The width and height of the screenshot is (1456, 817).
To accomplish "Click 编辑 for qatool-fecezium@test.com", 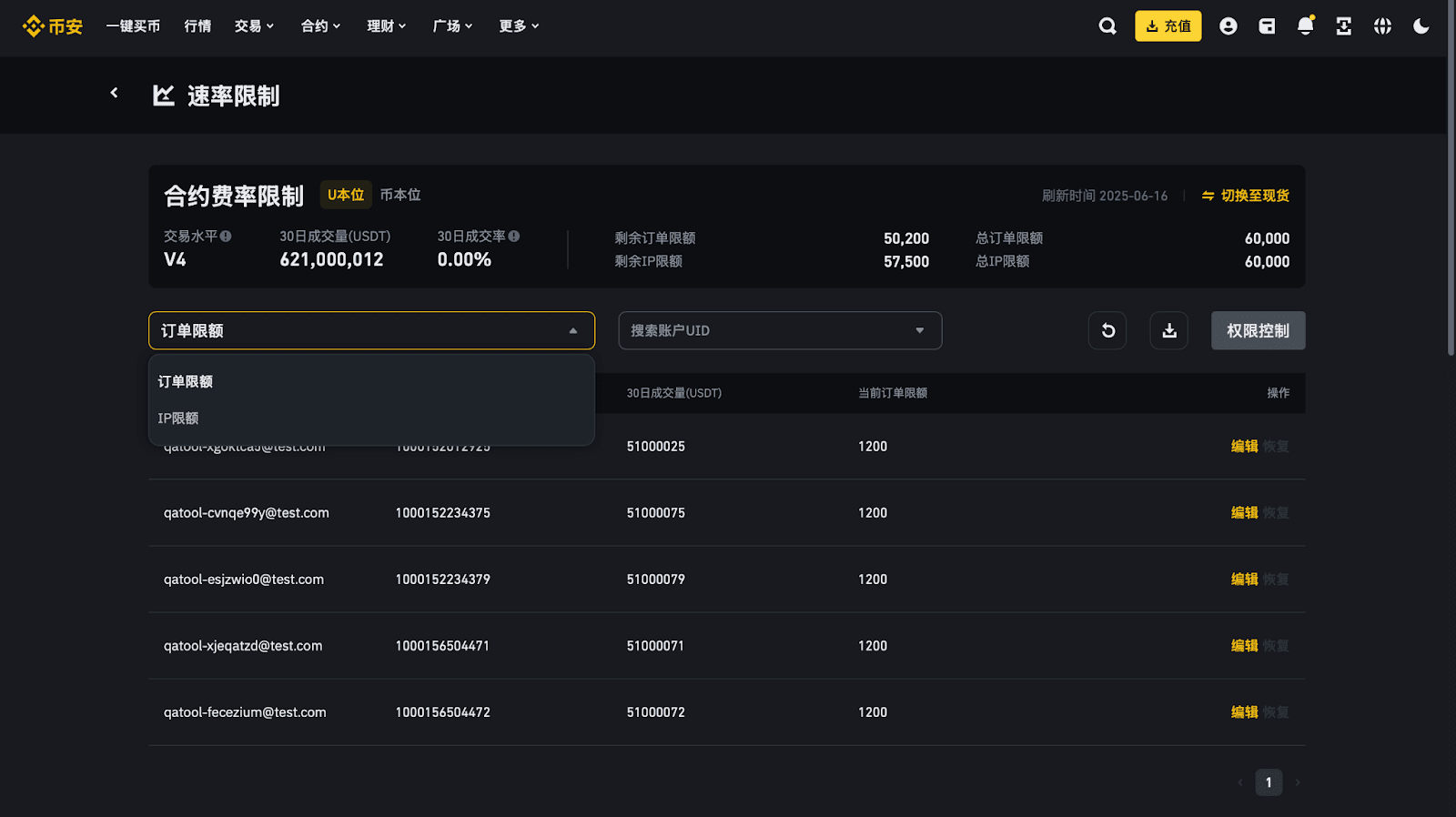I will point(1244,712).
